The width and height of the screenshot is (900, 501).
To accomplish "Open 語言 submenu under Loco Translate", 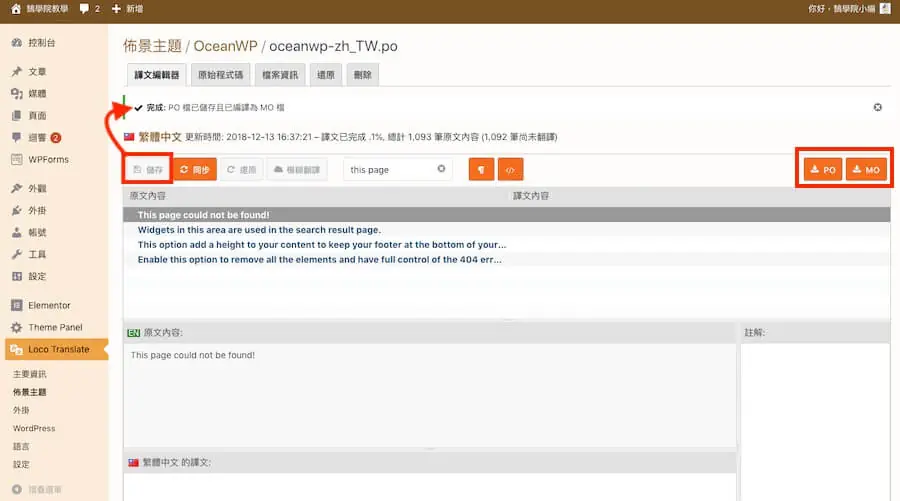I will [x=21, y=446].
